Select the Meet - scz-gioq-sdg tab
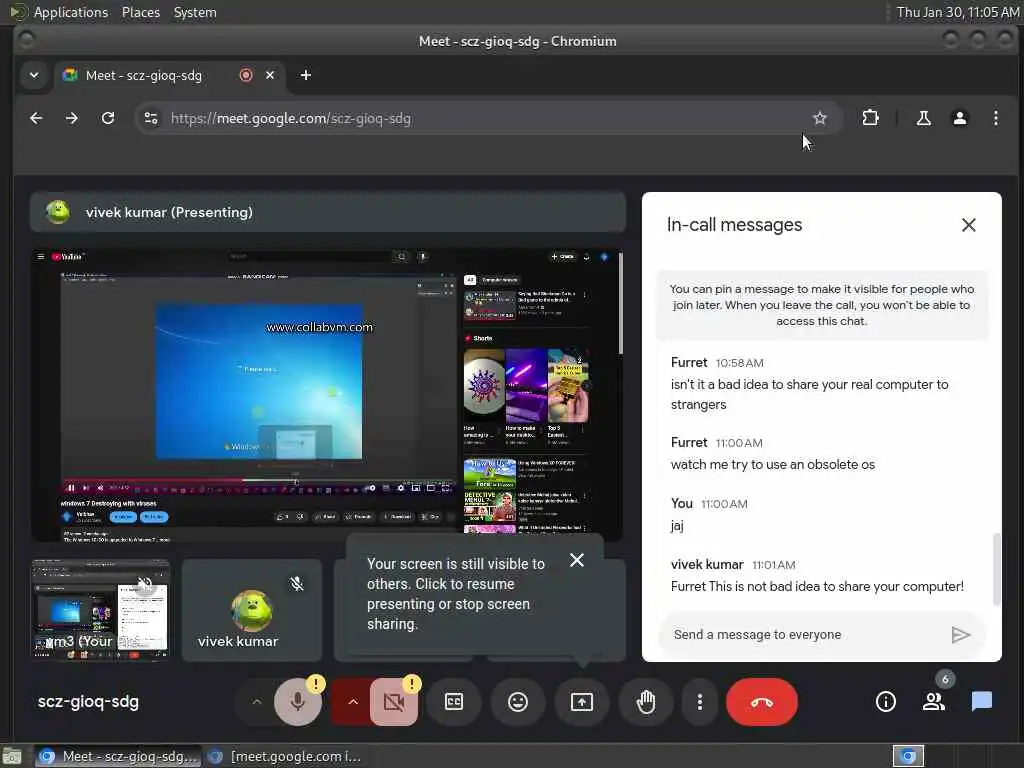 tap(144, 75)
